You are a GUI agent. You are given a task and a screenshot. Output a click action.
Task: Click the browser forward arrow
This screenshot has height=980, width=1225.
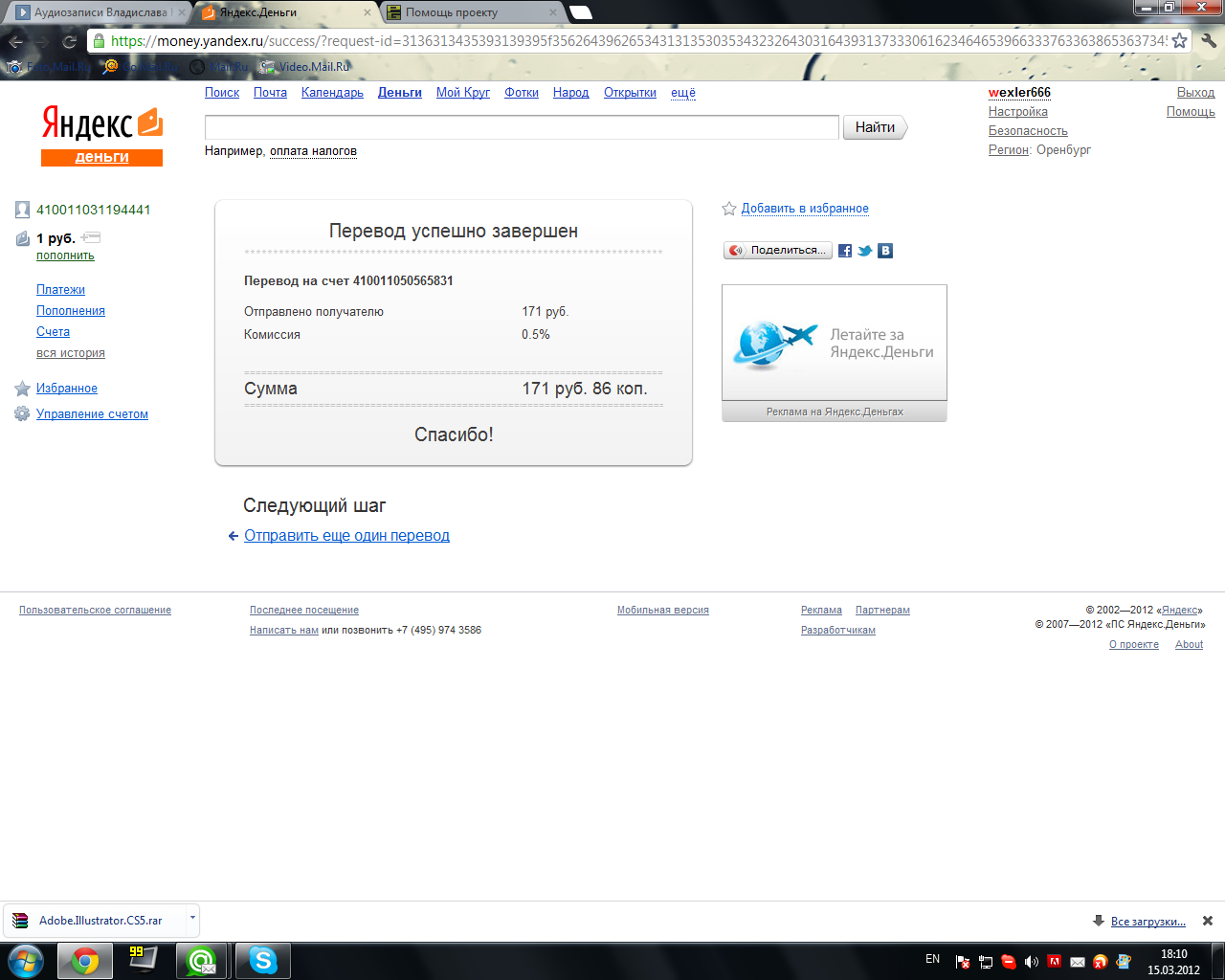(42, 41)
